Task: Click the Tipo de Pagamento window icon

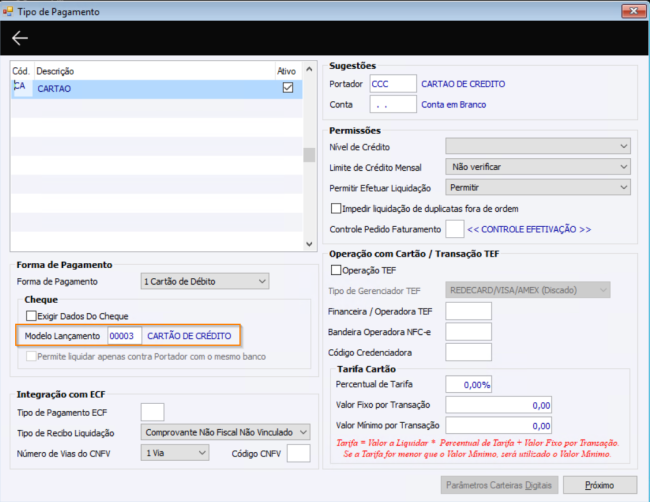Action: (8, 12)
